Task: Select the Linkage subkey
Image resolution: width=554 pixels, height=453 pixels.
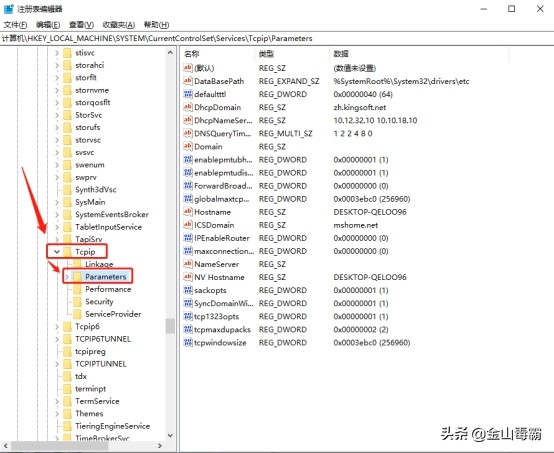Action: click(99, 264)
